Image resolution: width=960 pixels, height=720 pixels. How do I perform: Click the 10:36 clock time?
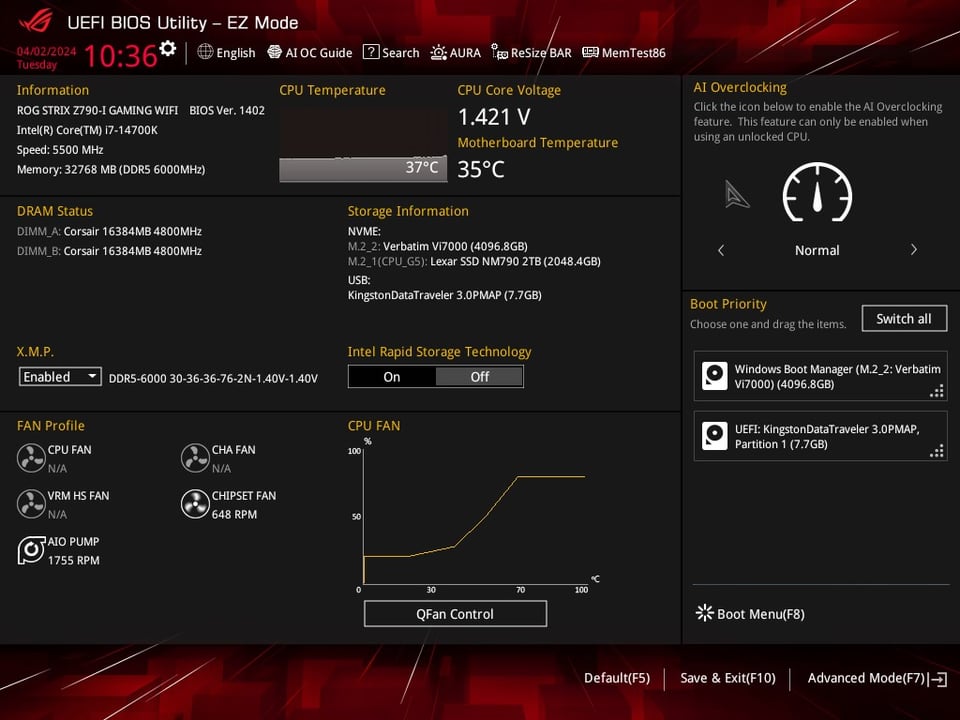(x=121, y=56)
